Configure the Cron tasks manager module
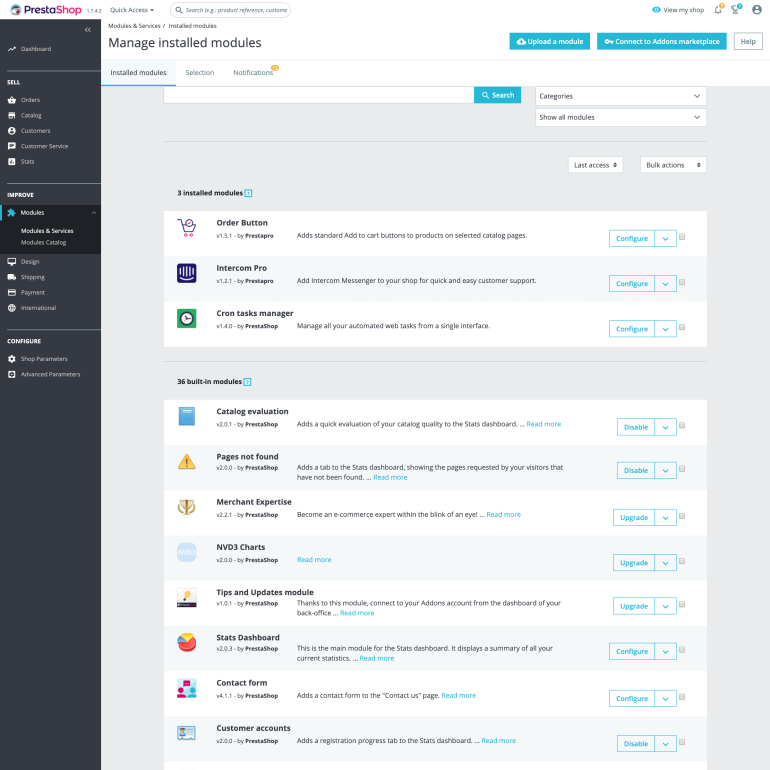Image resolution: width=770 pixels, height=770 pixels. tap(632, 329)
